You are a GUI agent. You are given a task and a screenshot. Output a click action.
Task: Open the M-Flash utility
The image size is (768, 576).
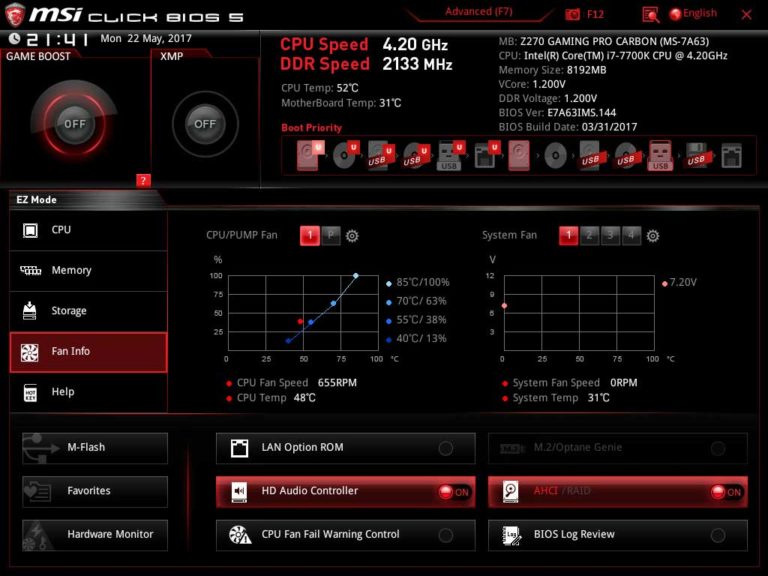click(95, 448)
